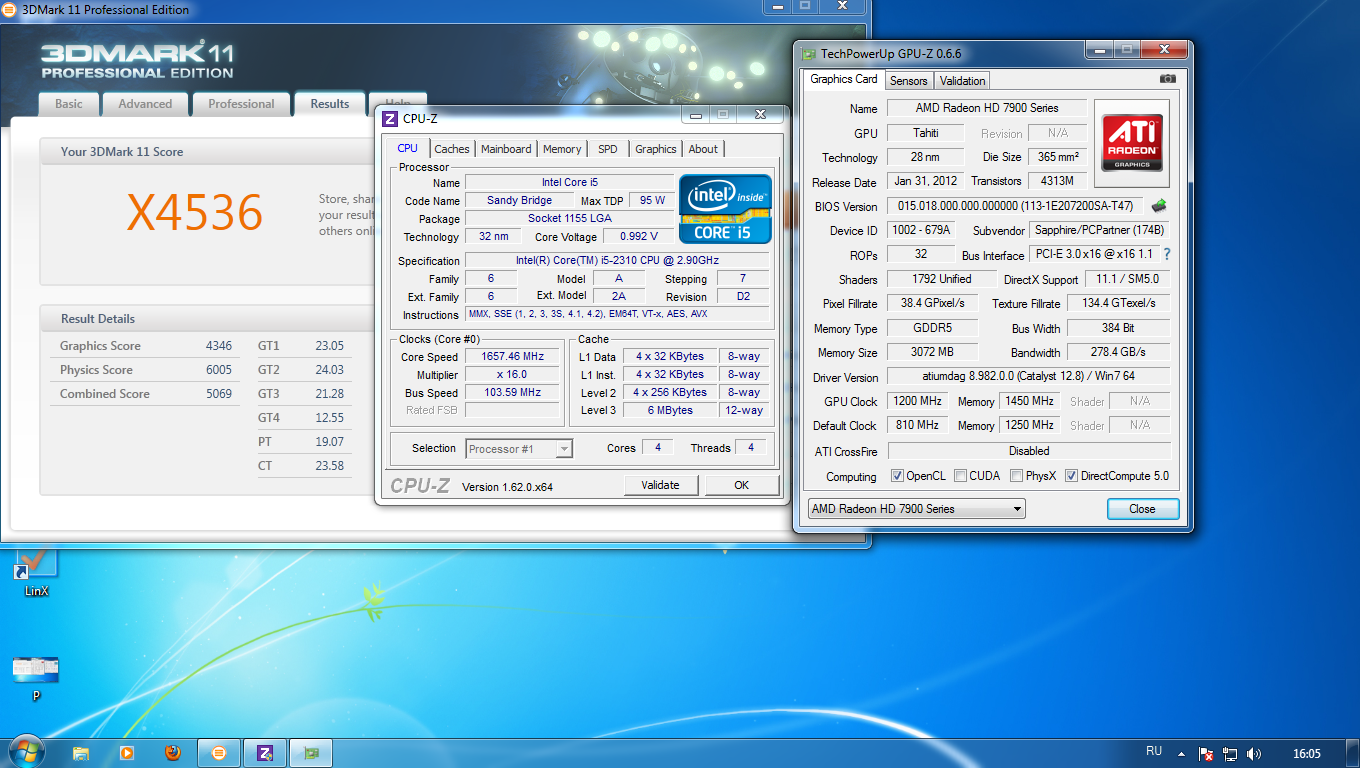Open the AMD Radeon HD 7900 Series dropdown
This screenshot has width=1360, height=768.
tap(916, 509)
